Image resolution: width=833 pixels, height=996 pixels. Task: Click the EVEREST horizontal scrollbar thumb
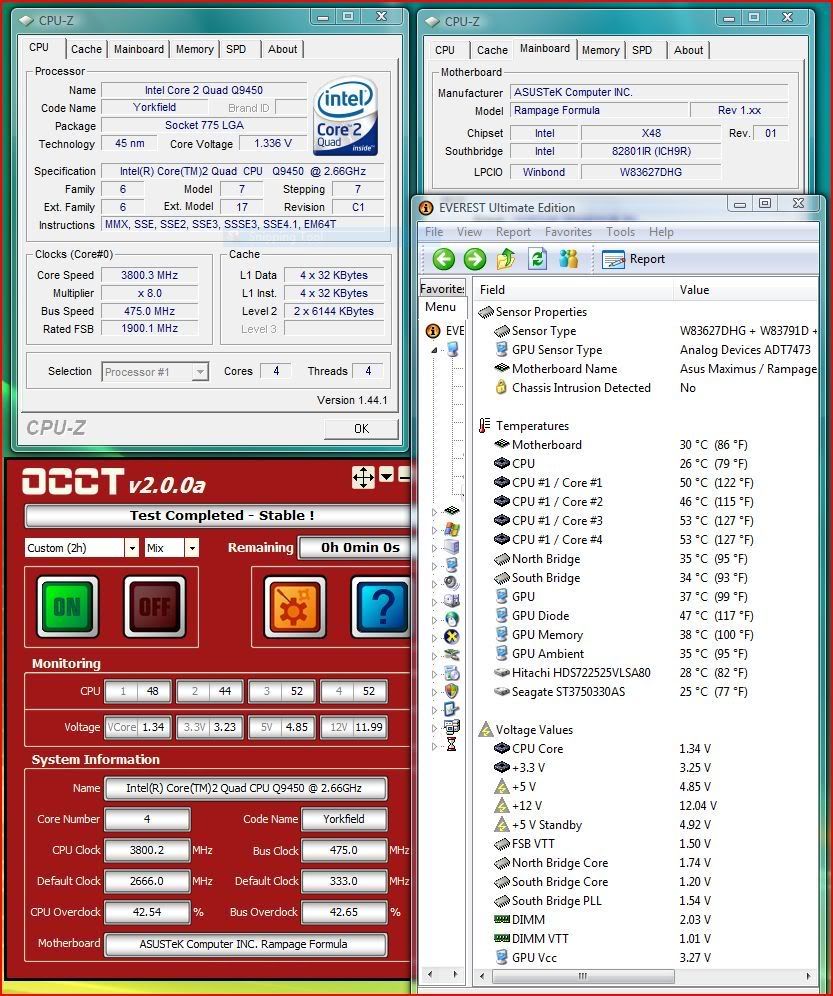click(x=581, y=975)
